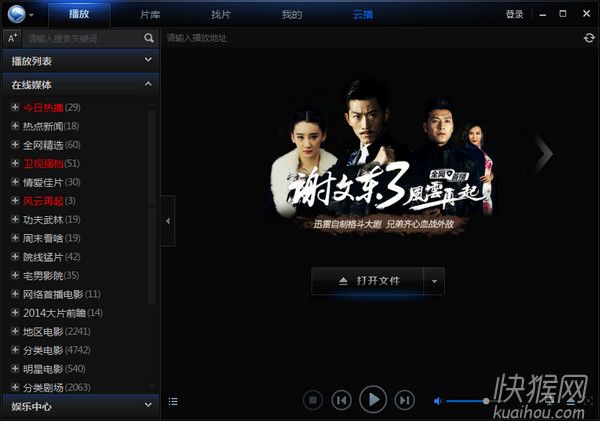Open the main menu arrow beside the logo
Viewport: 600px width, 421px height.
tap(31, 15)
